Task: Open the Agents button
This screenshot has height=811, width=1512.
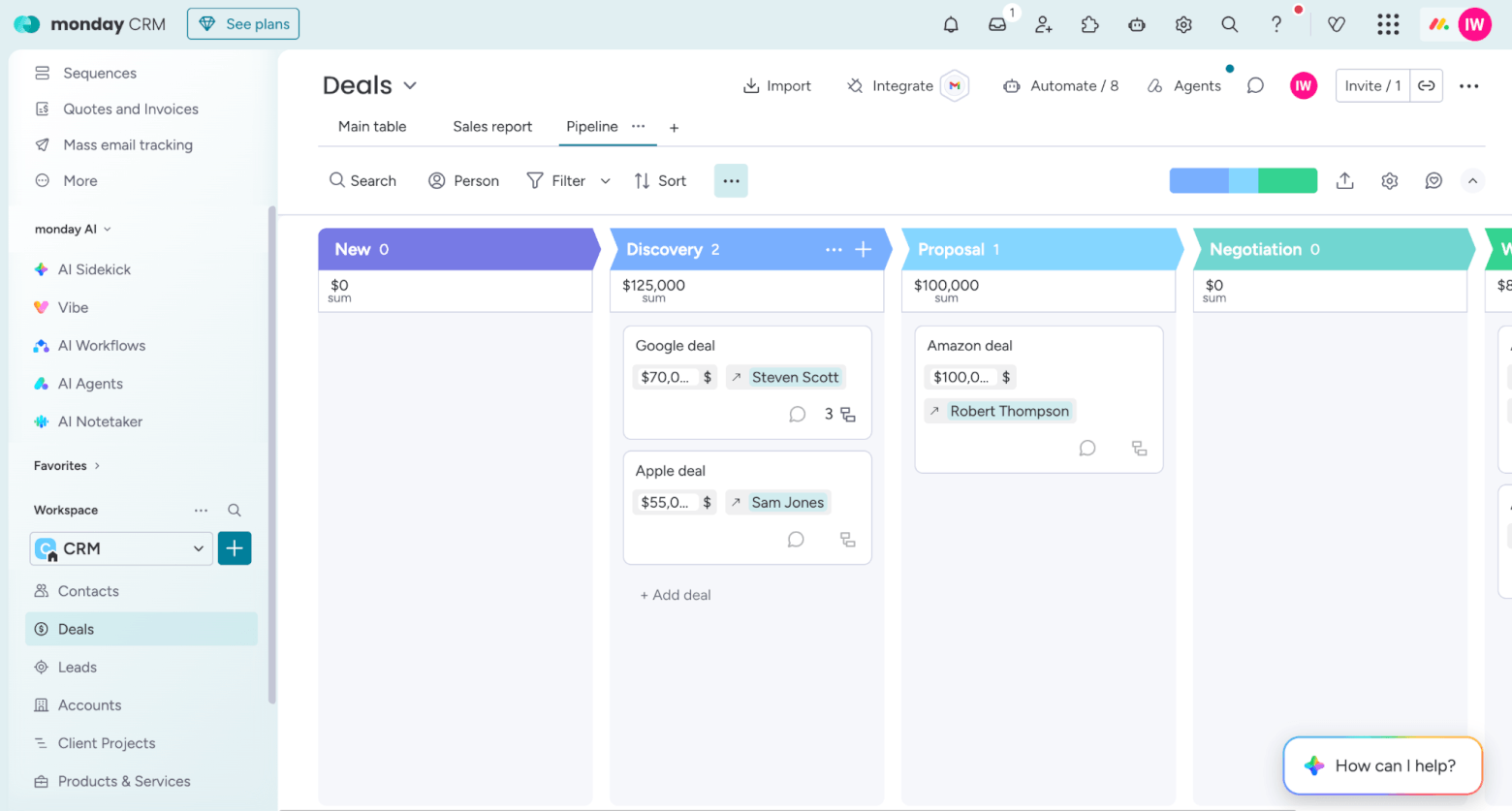Action: tap(1184, 85)
